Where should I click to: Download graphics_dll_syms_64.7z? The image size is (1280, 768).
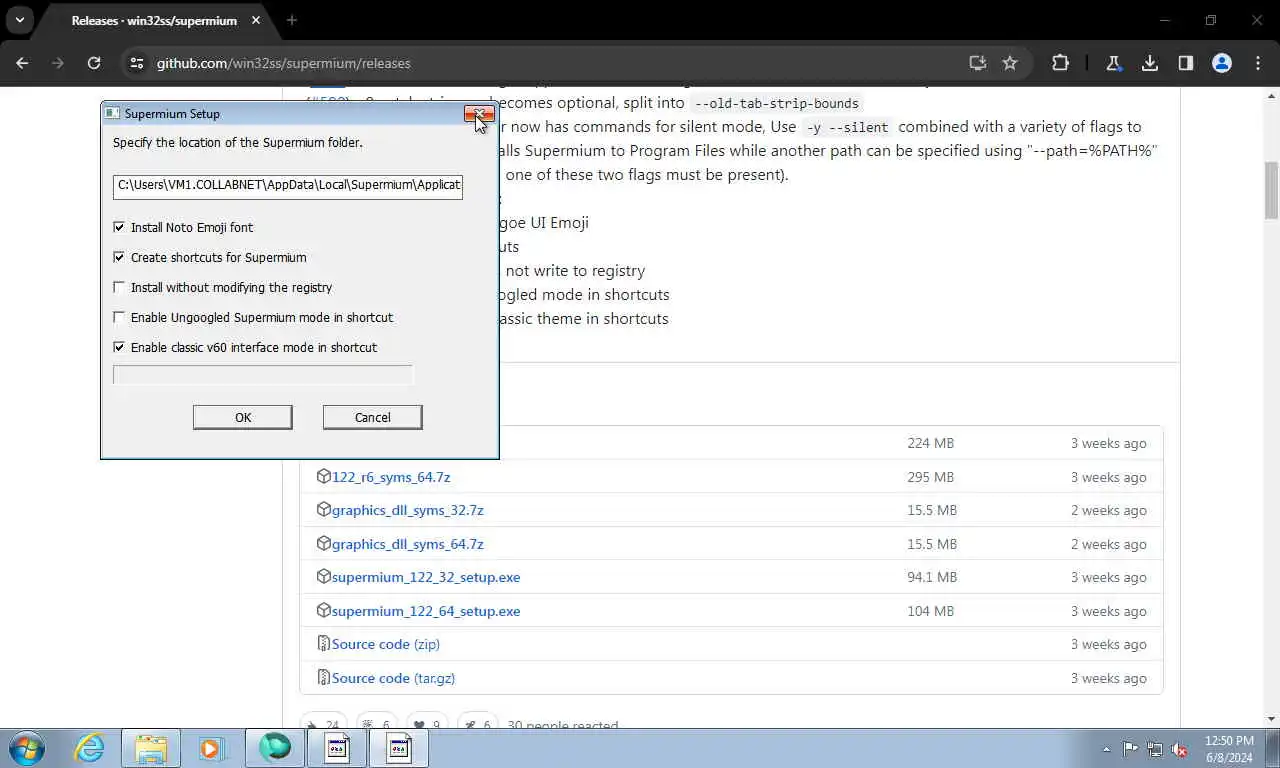coord(408,544)
